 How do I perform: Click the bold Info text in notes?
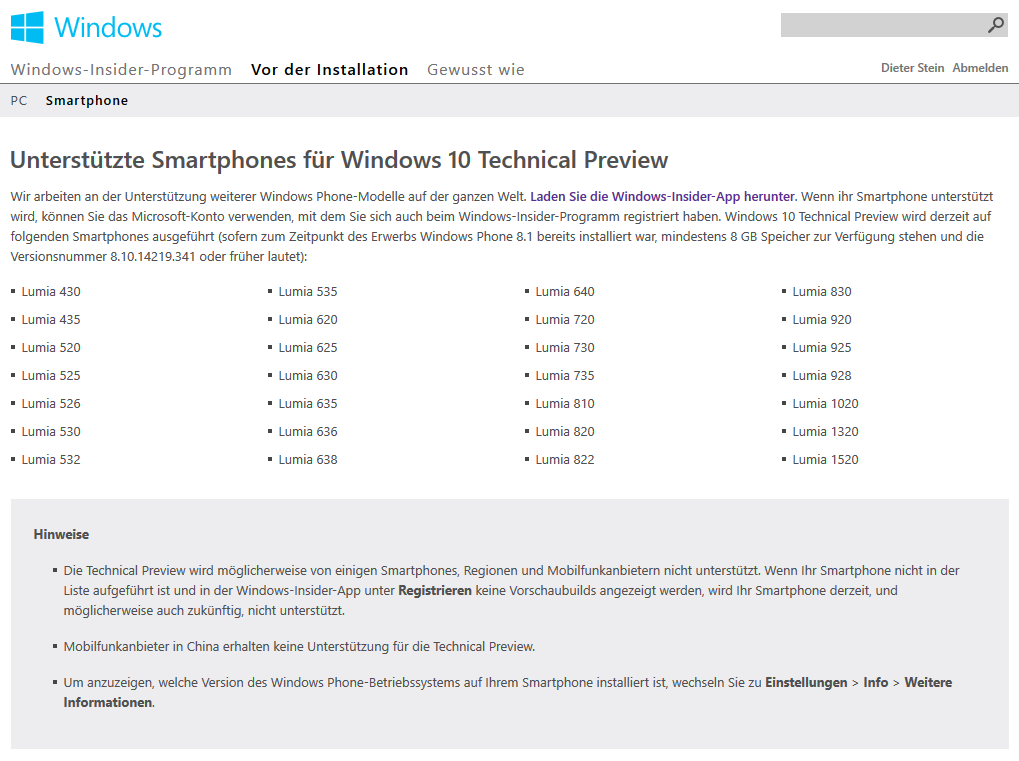pyautogui.click(x=875, y=682)
